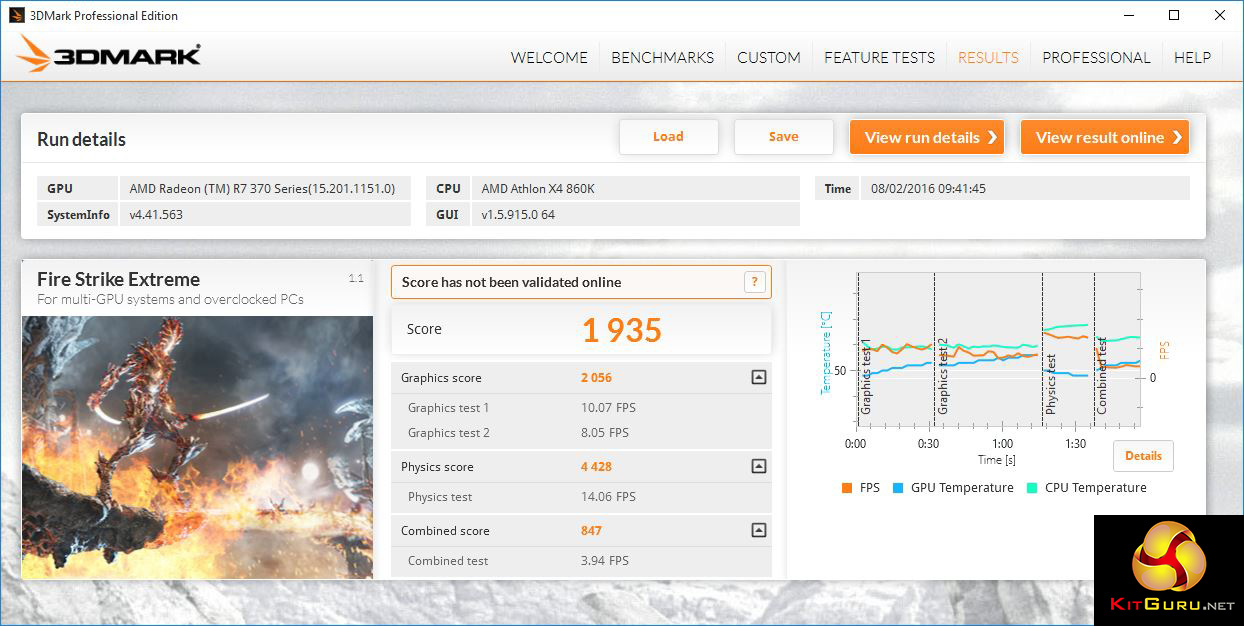Click the Load button
This screenshot has width=1244, height=626.
668,137
